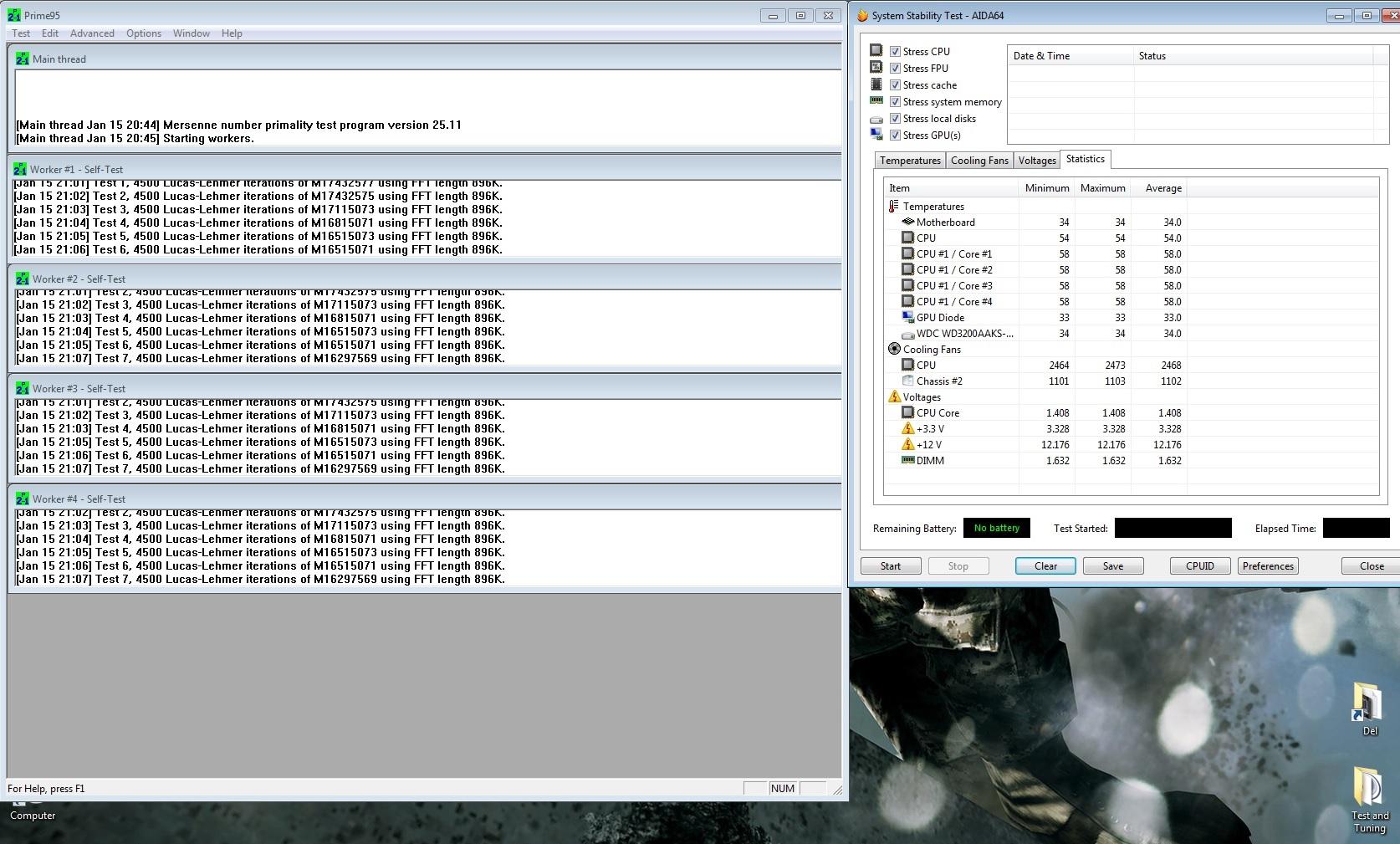Click the CPU Core voltage icon

tap(907, 413)
